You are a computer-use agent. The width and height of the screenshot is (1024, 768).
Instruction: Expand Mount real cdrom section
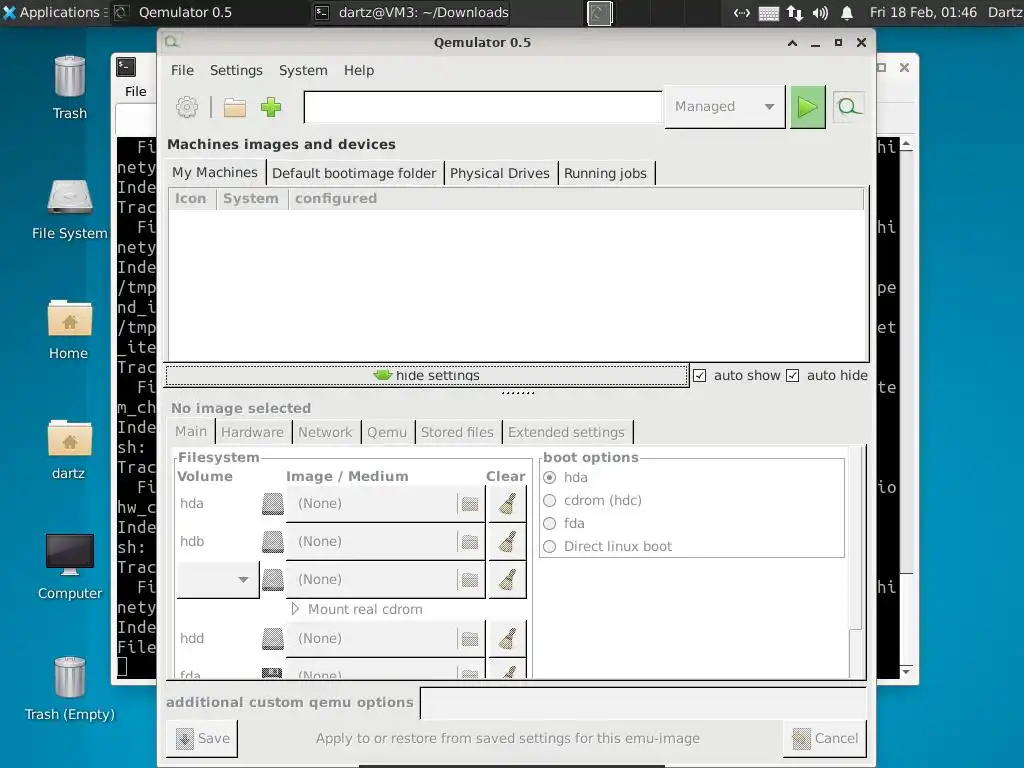tap(295, 609)
